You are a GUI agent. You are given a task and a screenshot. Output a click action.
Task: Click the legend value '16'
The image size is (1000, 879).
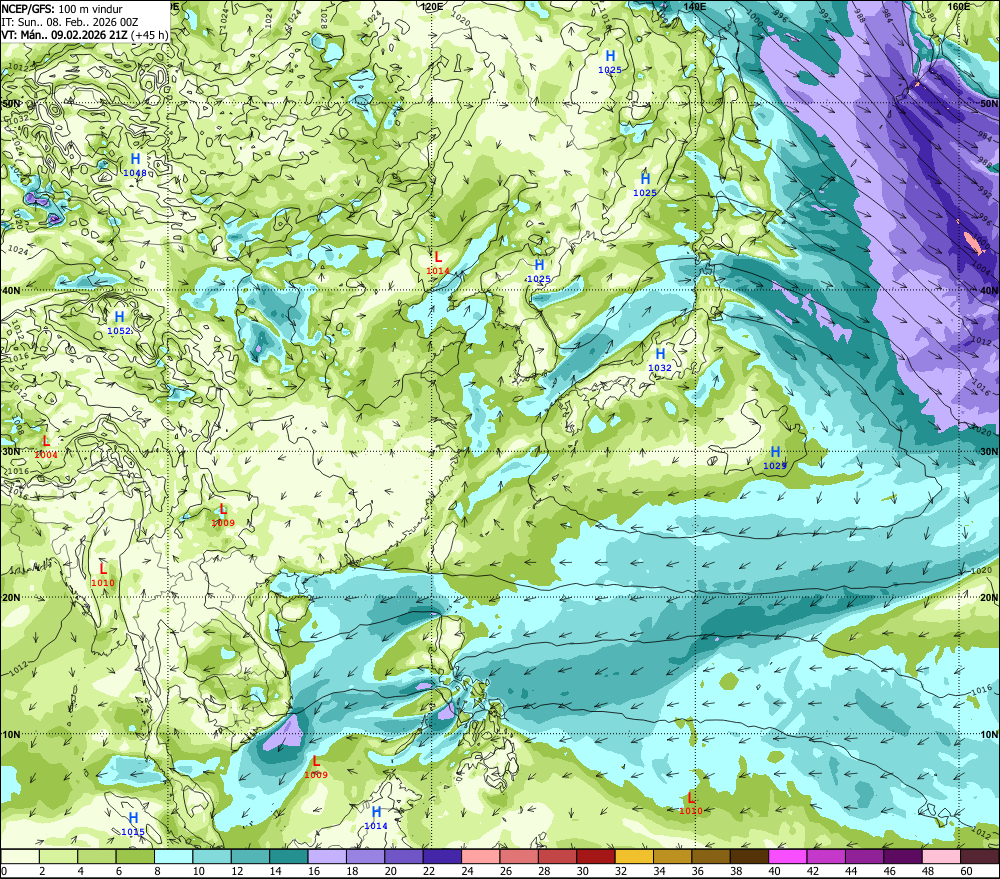tap(314, 871)
